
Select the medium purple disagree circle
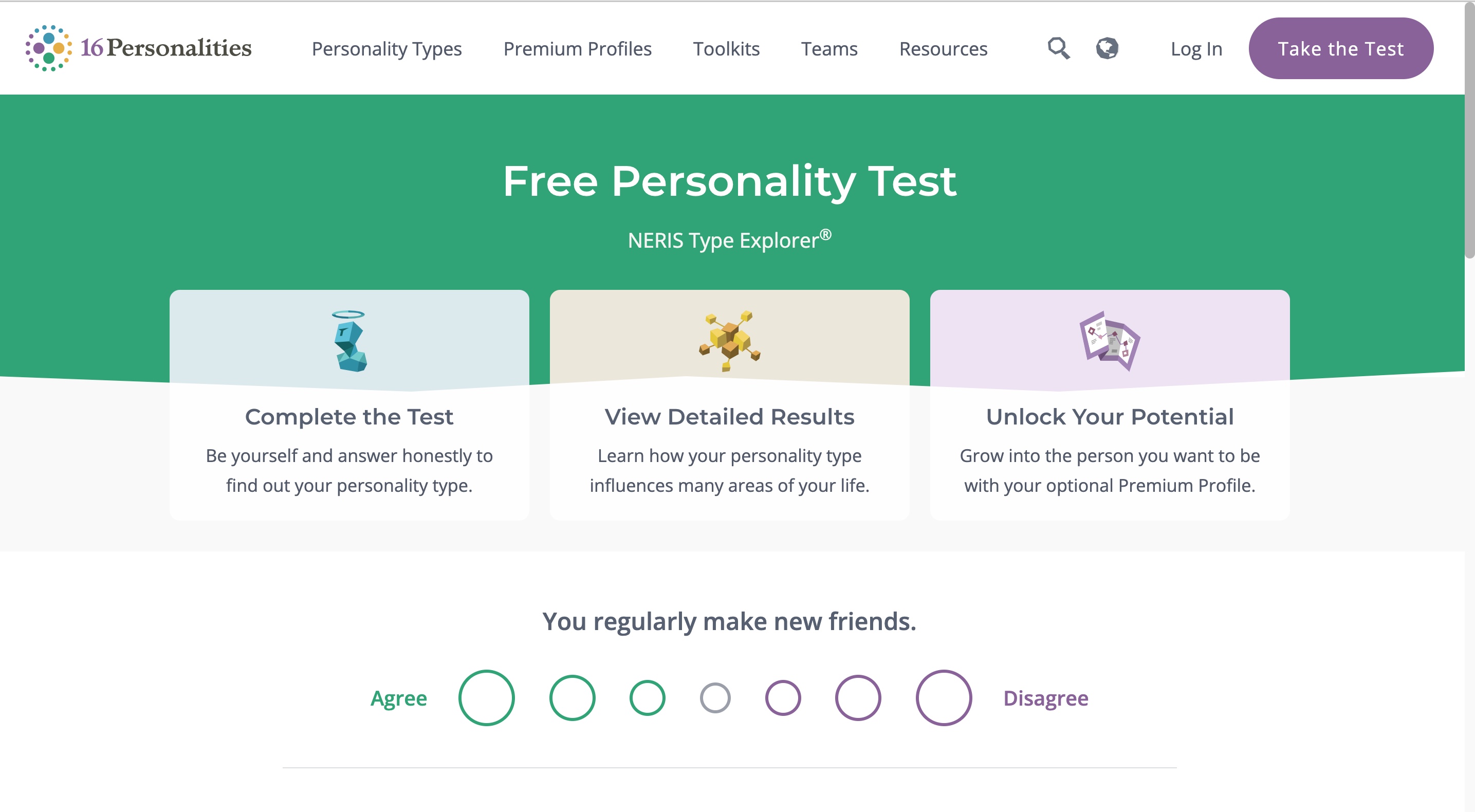click(x=858, y=697)
